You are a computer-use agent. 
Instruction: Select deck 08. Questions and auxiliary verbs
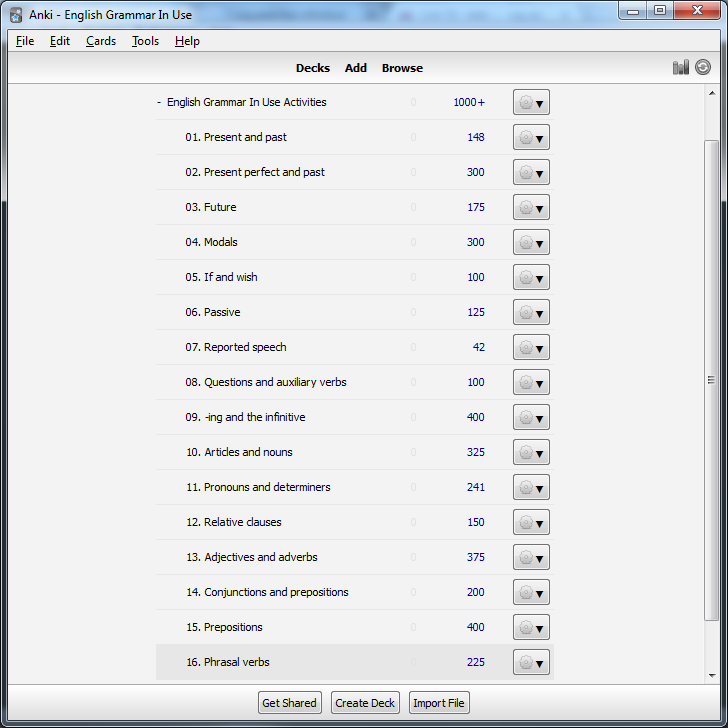[x=266, y=382]
